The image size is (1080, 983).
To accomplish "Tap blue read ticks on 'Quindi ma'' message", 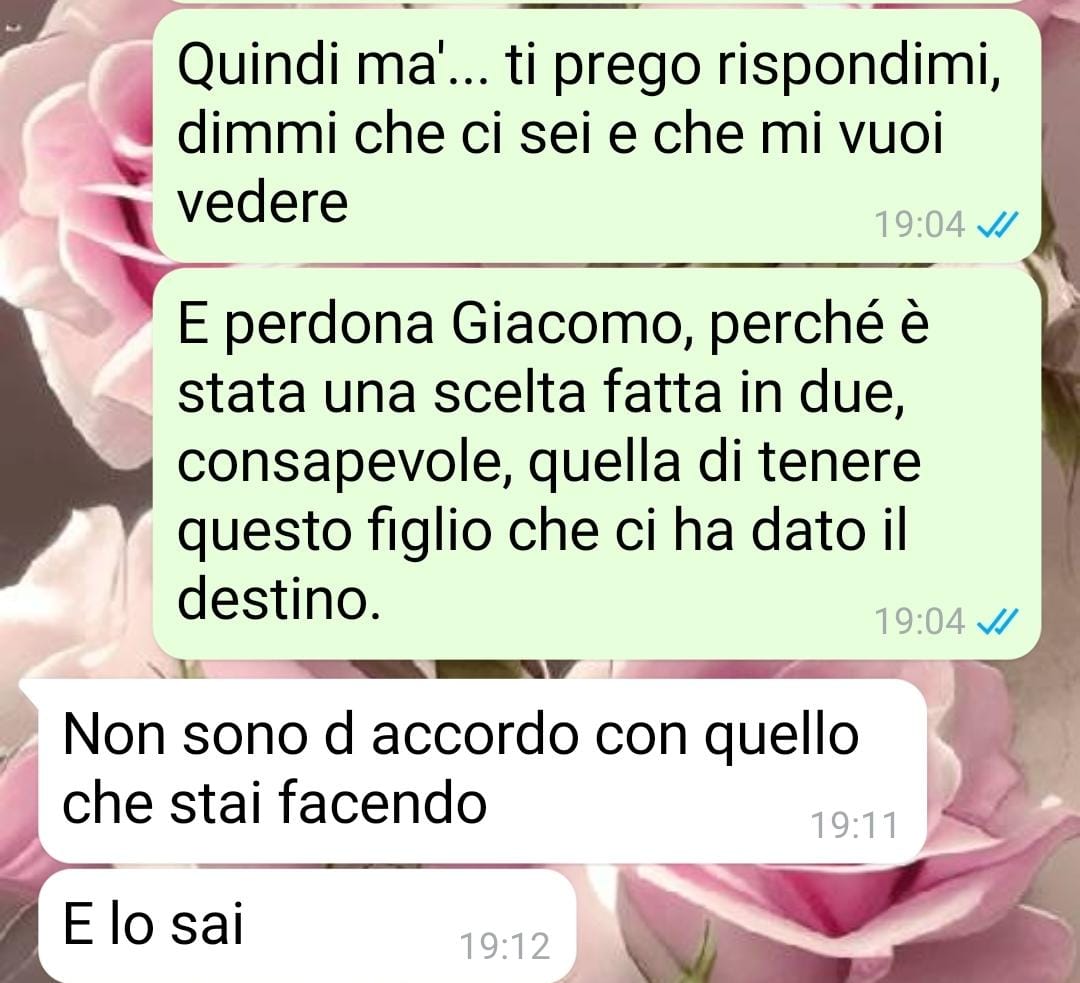I will pyautogui.click(x=997, y=225).
